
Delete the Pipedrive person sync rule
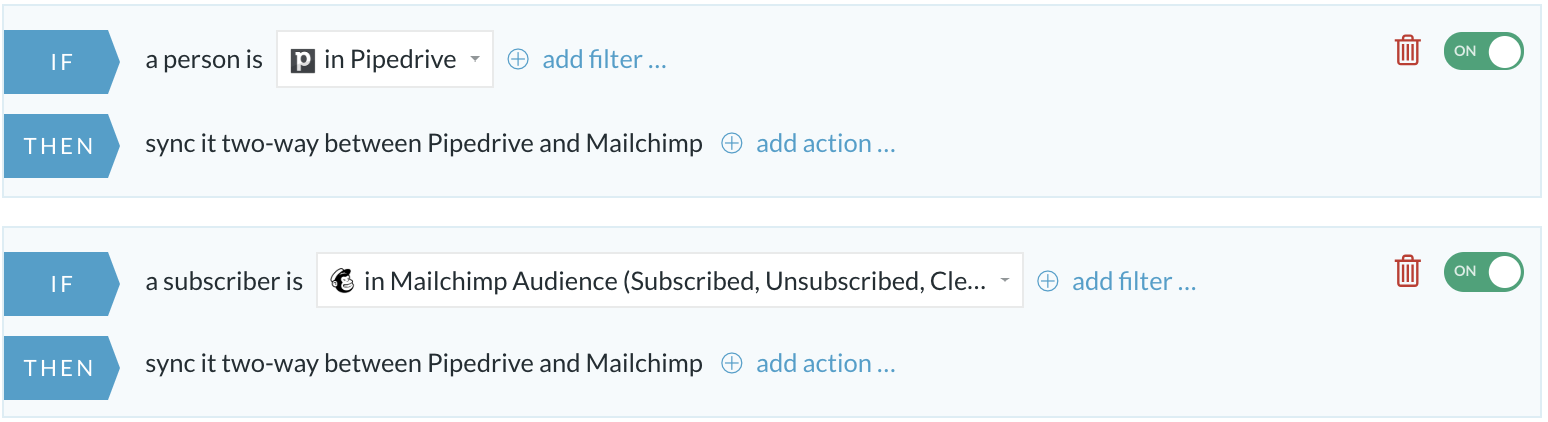point(1407,51)
